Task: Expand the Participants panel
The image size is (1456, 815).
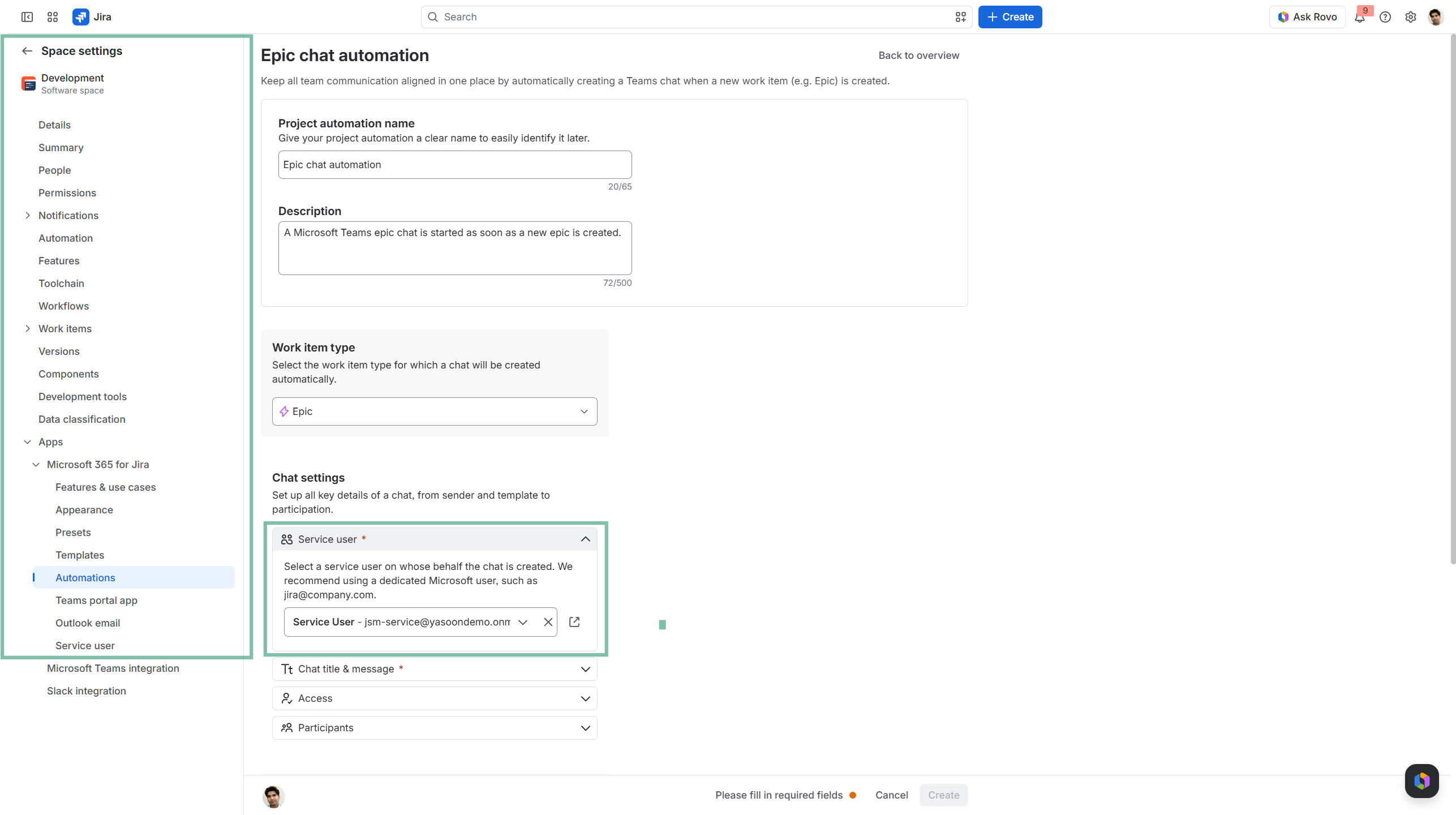Action: [435, 728]
